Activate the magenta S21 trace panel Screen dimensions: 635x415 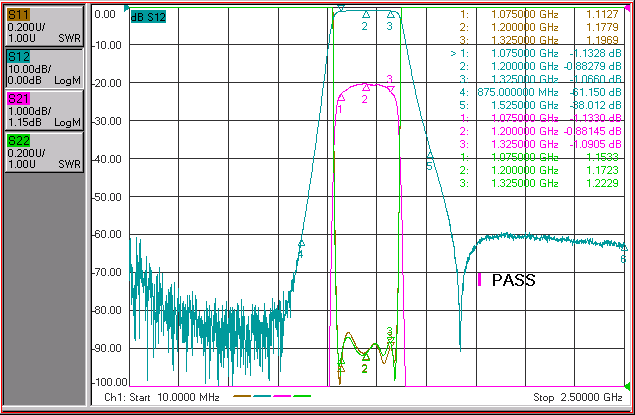[44, 110]
